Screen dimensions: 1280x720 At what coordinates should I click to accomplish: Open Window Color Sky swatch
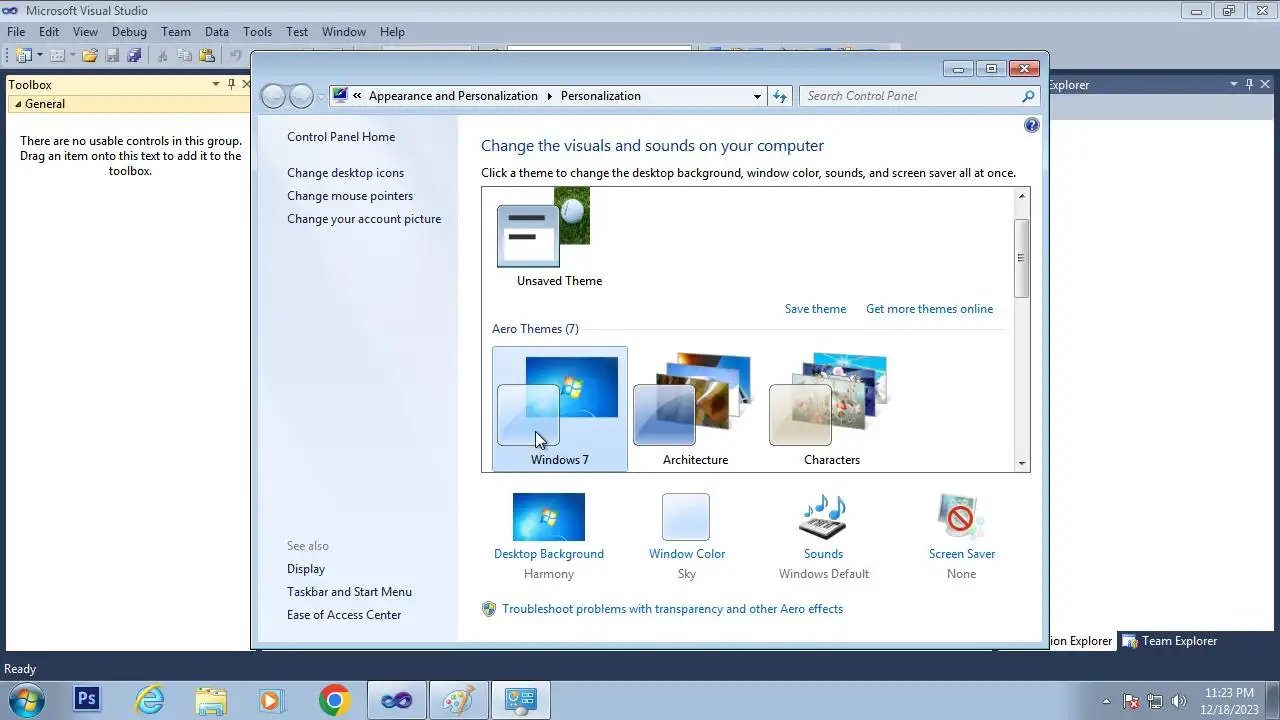point(686,517)
